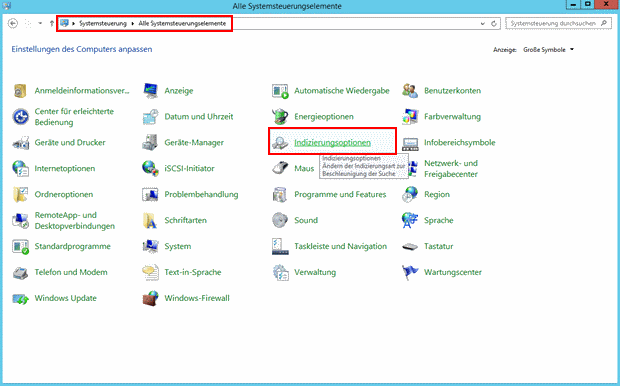Open the Indizierungsoptionen icon

[280, 143]
